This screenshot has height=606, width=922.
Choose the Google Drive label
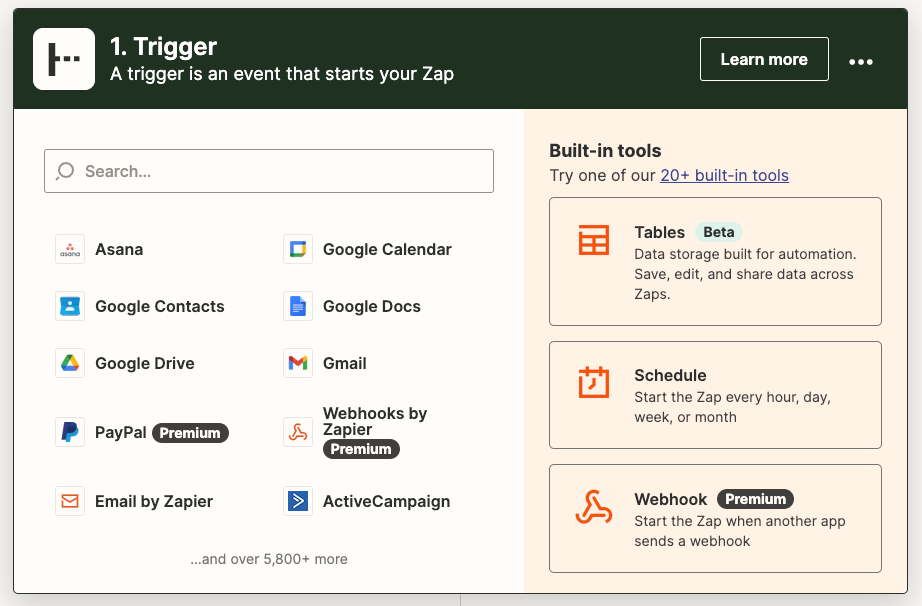145,363
